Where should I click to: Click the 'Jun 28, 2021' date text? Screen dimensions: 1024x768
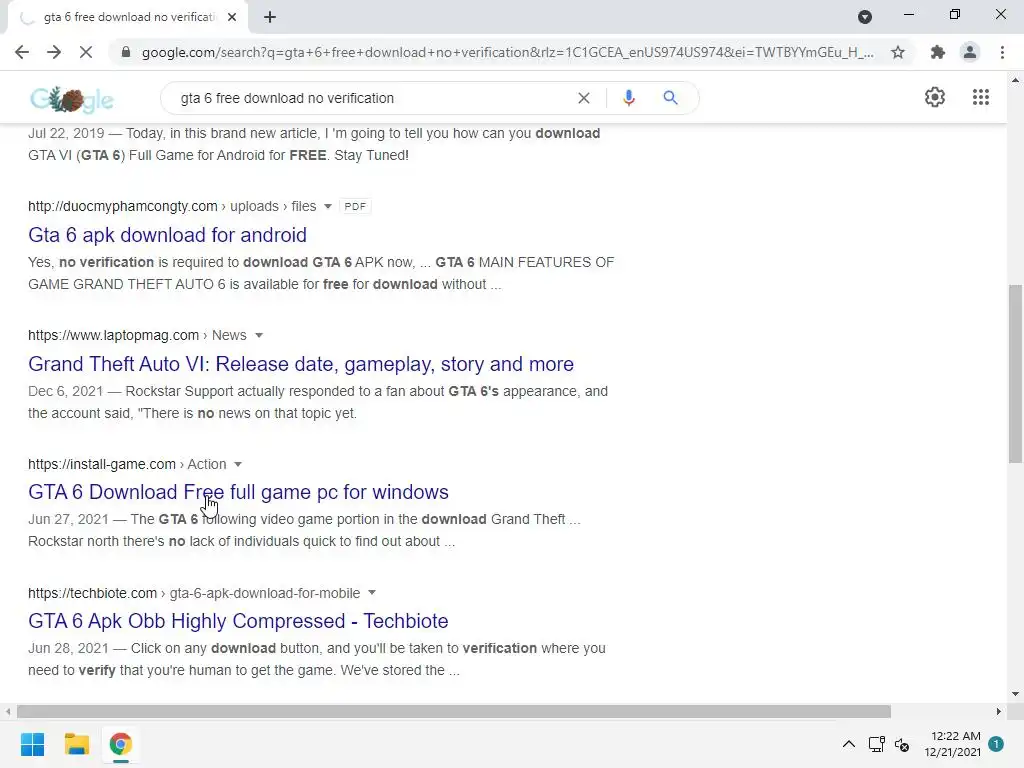click(x=68, y=648)
